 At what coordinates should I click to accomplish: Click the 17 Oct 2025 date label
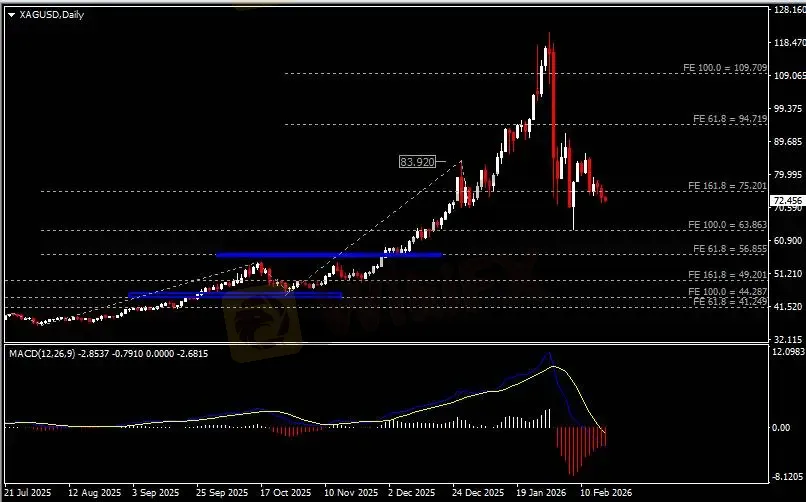[x=286, y=493]
